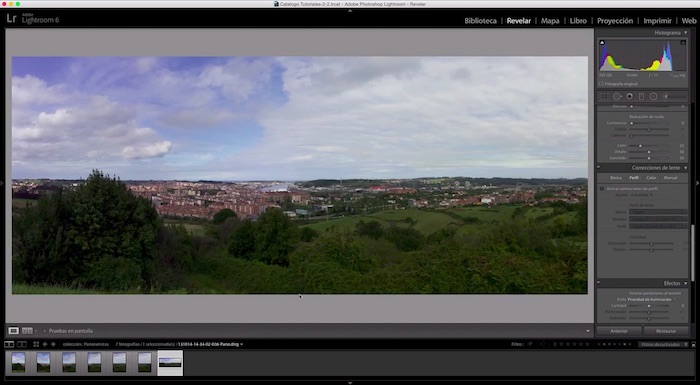
Task: Collapse the Efectos panel
Action: click(686, 283)
